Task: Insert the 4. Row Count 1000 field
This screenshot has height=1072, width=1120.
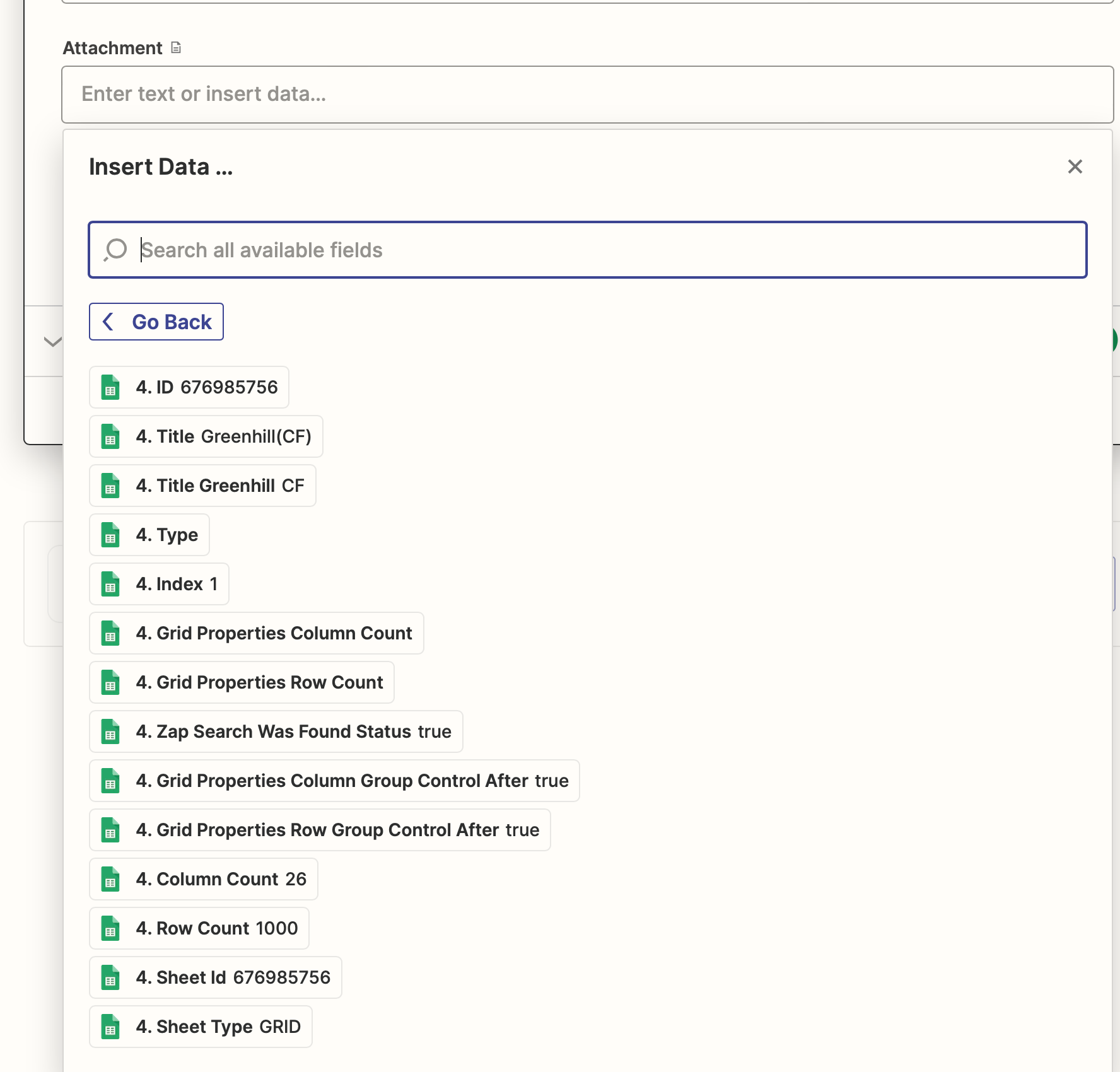Action: tap(199, 928)
